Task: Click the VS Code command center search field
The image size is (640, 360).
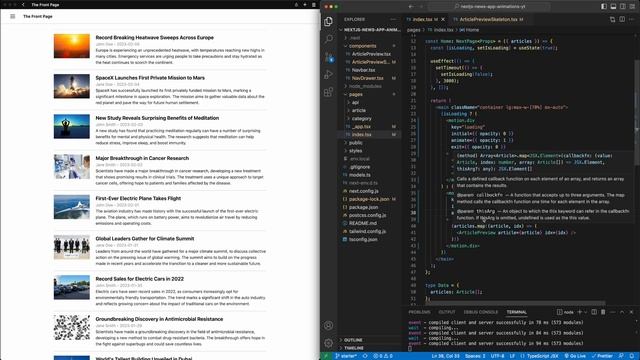Action: click(x=489, y=7)
